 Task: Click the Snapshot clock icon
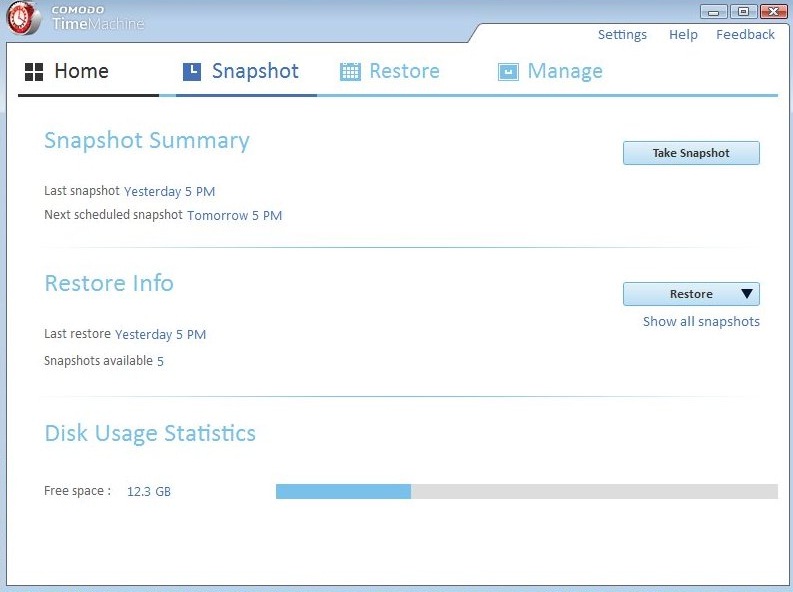point(192,72)
